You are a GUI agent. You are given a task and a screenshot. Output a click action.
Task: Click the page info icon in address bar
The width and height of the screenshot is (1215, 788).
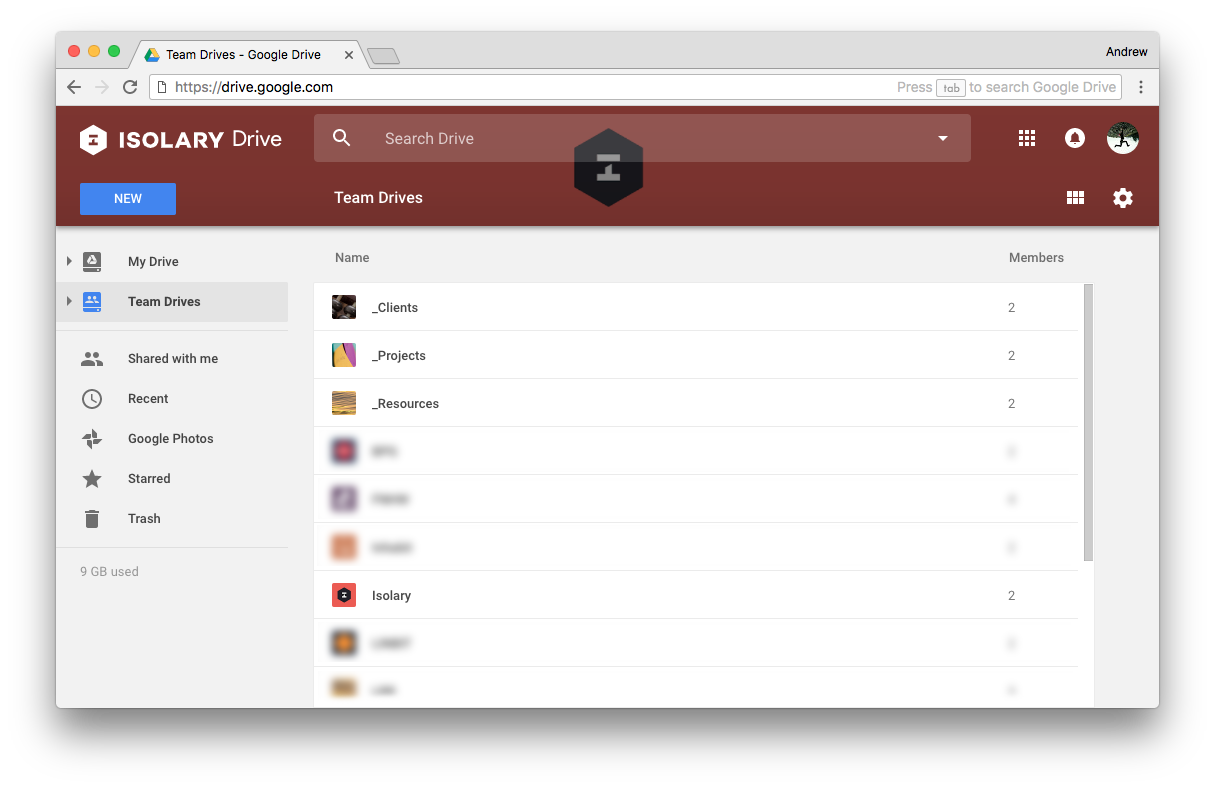click(162, 87)
